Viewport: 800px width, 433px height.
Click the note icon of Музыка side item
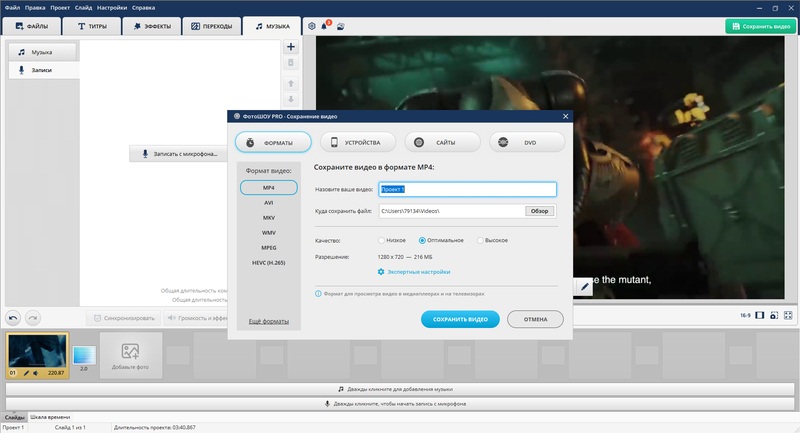(x=21, y=52)
